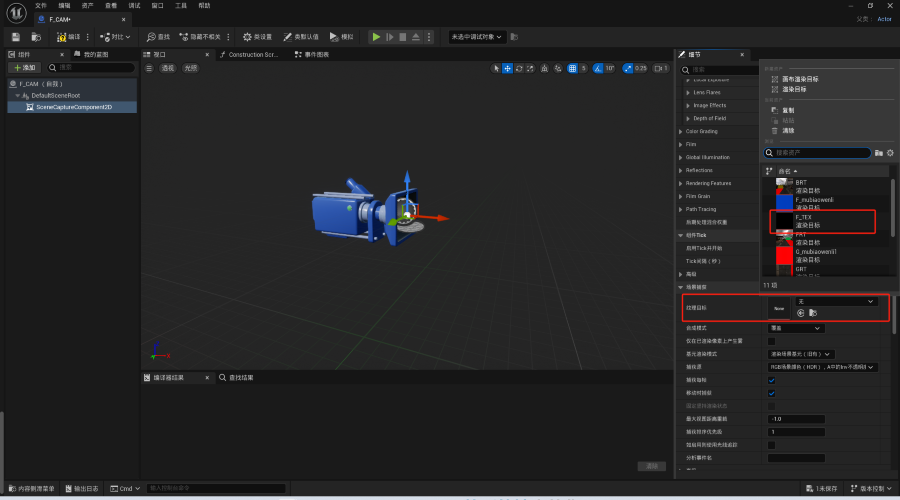The height and width of the screenshot is (500, 900).
Task: Toggle 仅在已渲染像素上产生 checkbox
Action: point(771,342)
